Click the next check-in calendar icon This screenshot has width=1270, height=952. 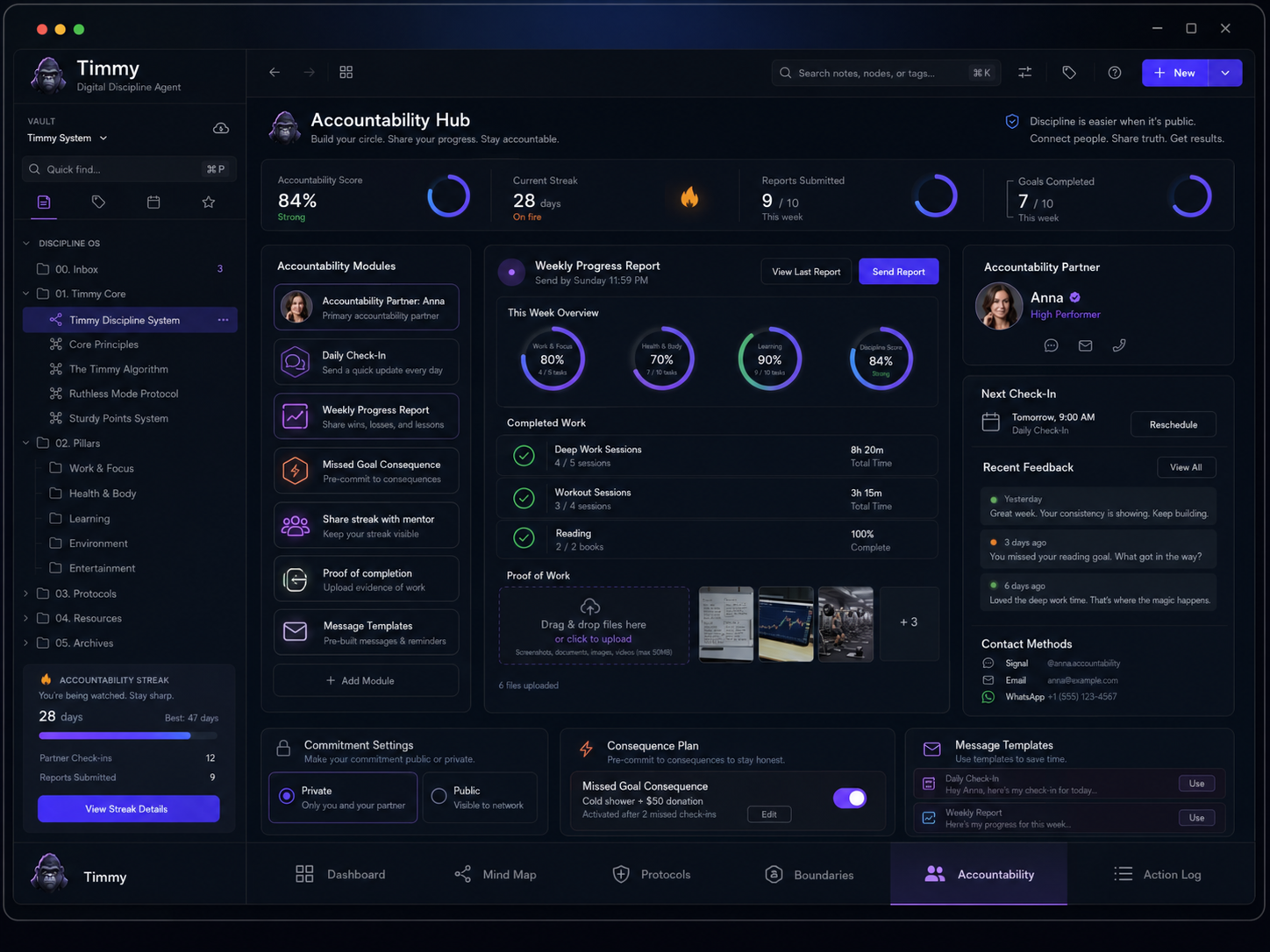[991, 423]
